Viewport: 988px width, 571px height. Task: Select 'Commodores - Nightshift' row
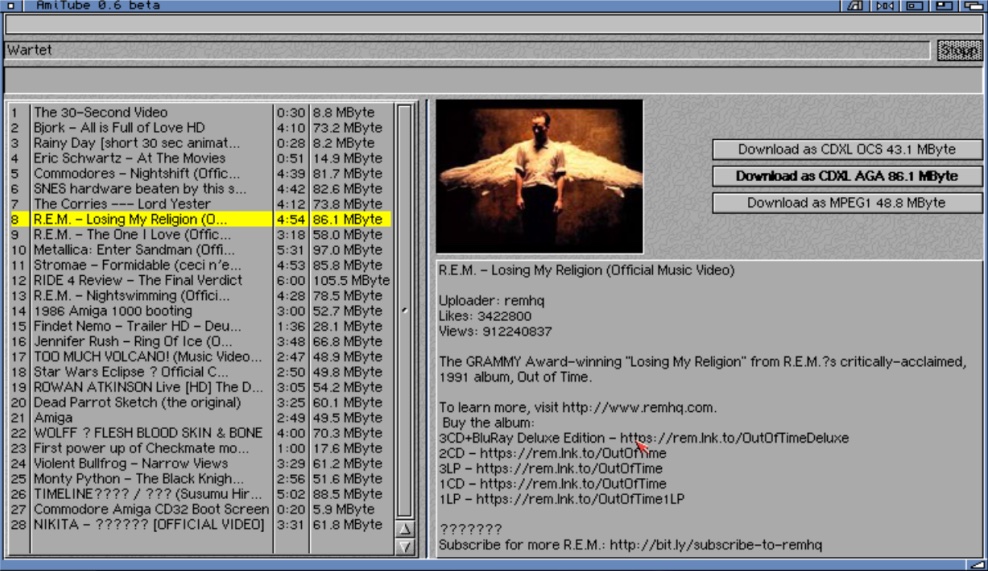click(200, 173)
